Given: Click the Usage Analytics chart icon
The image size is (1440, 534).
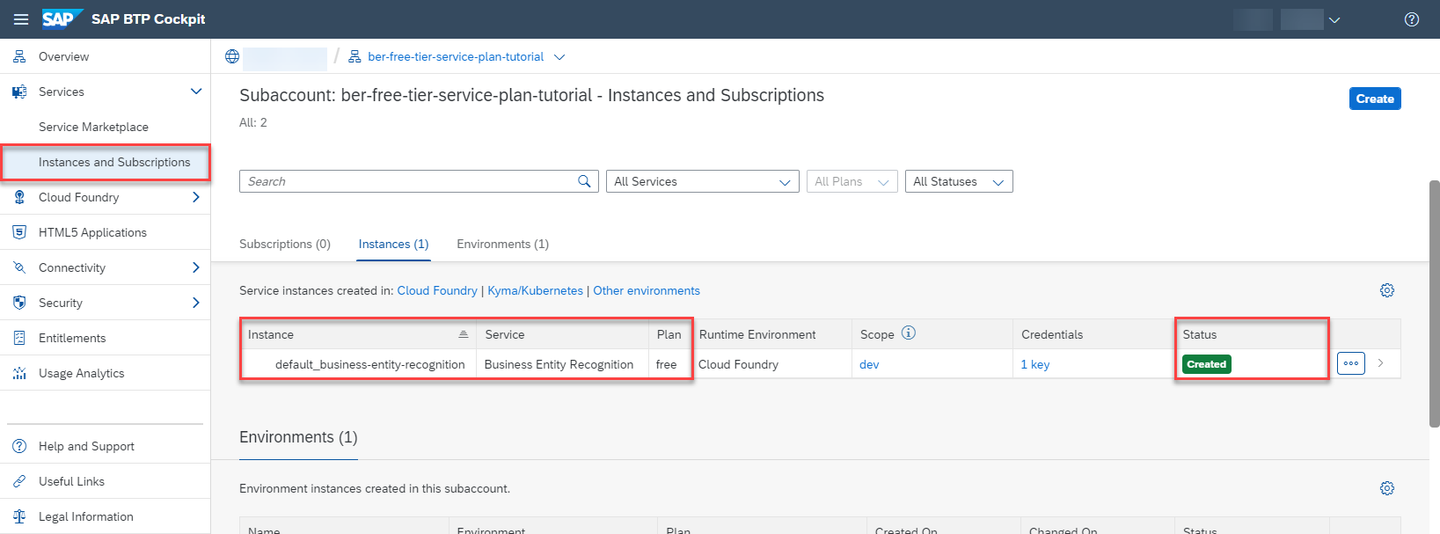Looking at the screenshot, I should 19,373.
